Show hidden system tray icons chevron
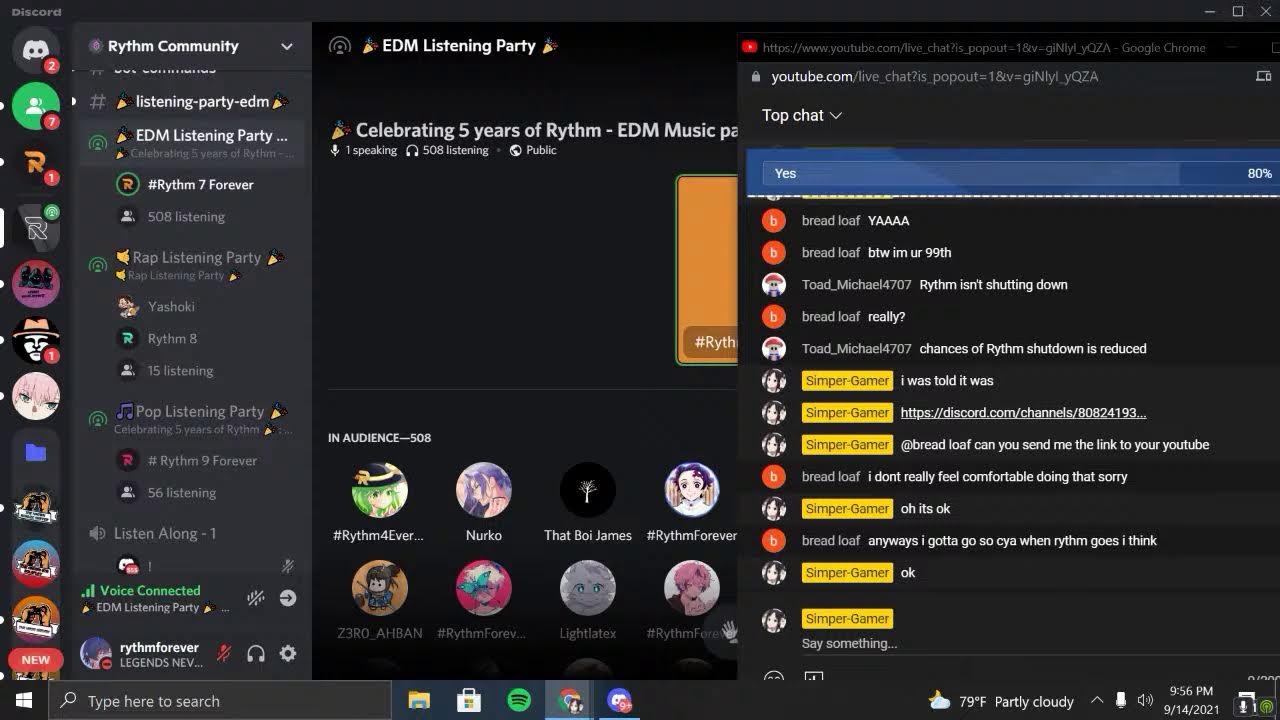 click(1097, 701)
